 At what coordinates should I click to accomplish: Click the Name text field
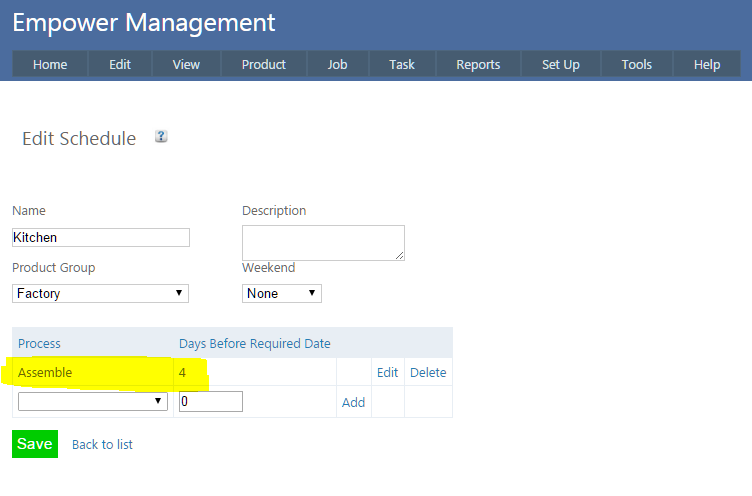point(100,238)
